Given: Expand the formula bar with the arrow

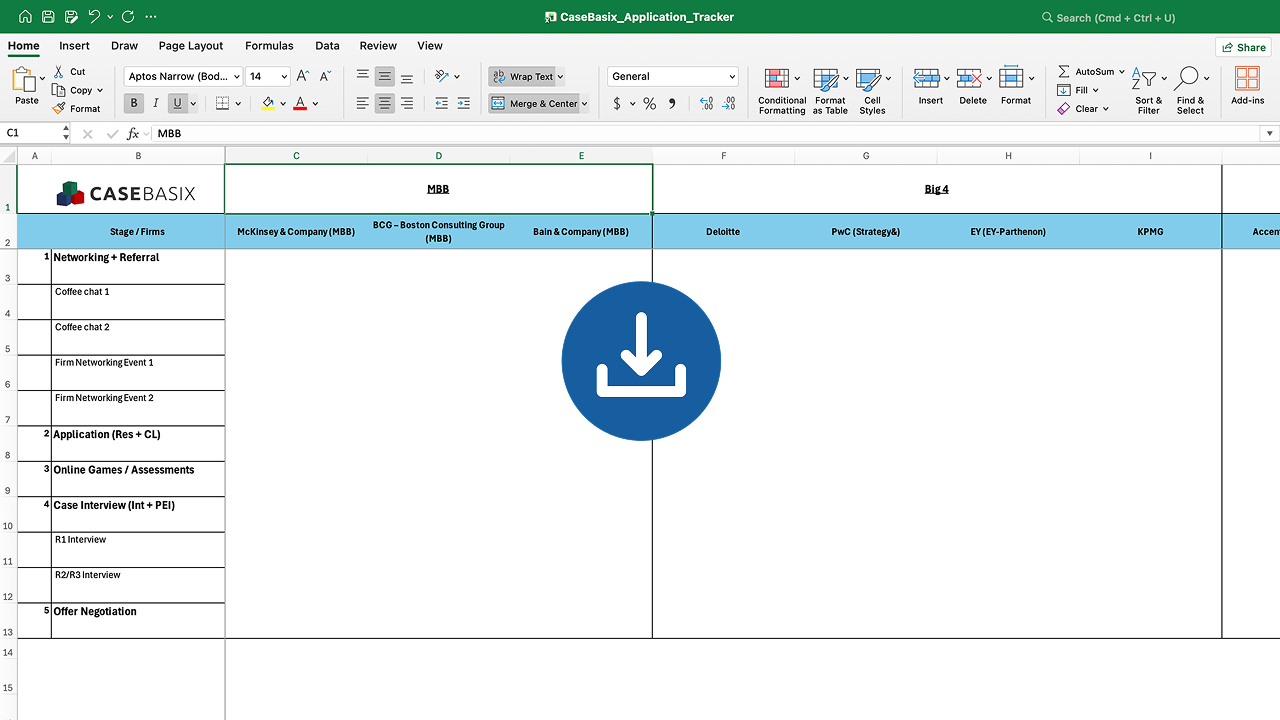Looking at the screenshot, I should pos(1270,133).
